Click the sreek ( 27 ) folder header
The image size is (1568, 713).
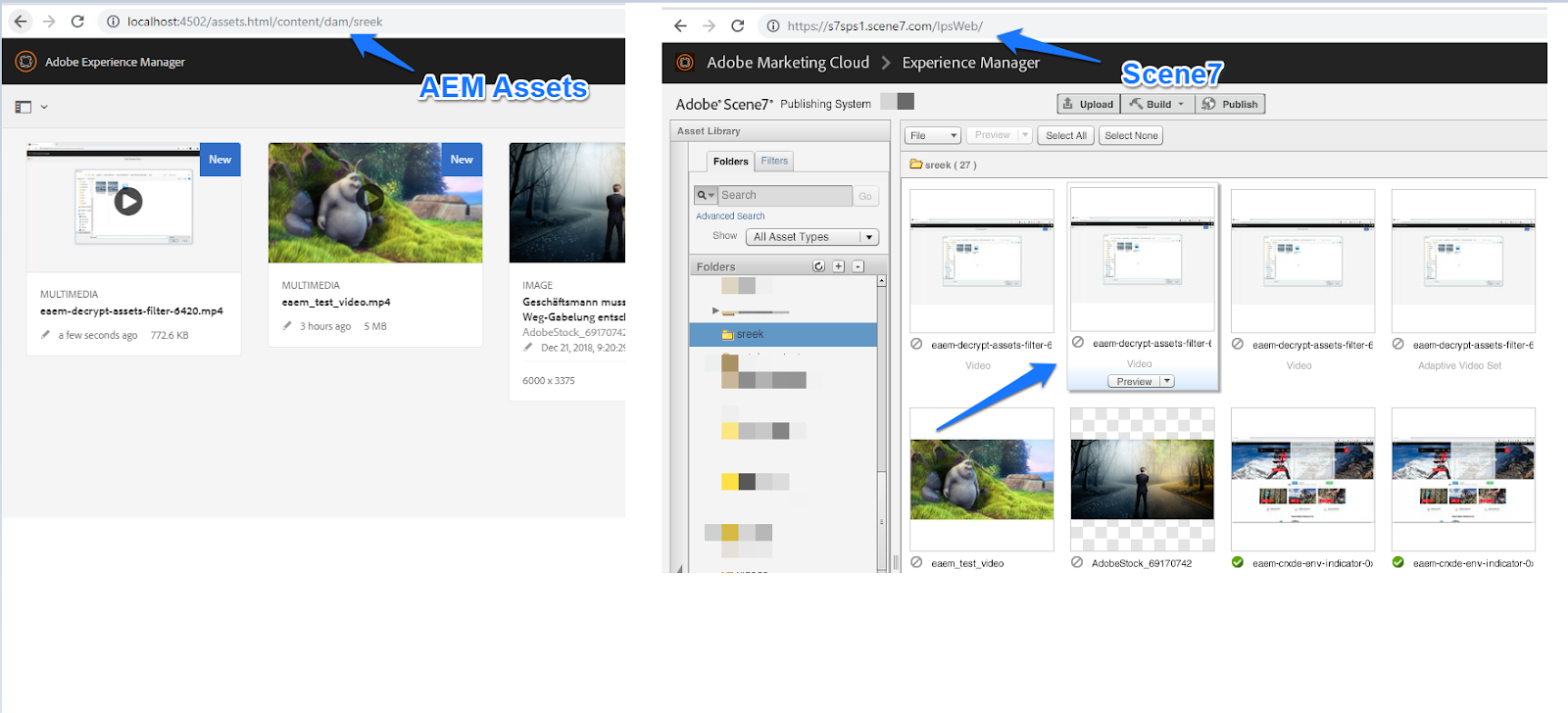click(x=943, y=165)
